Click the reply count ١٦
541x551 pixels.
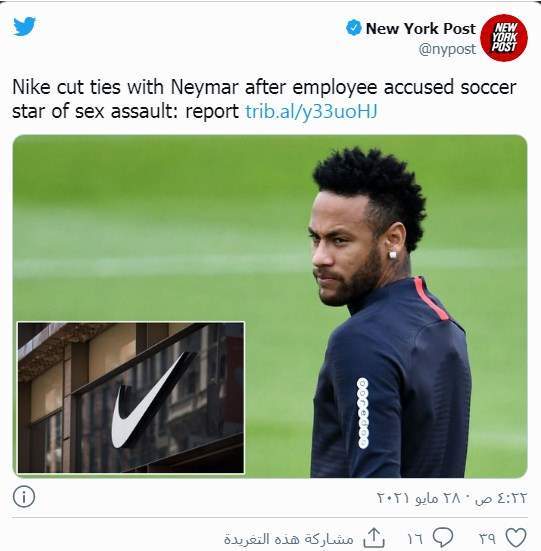pyautogui.click(x=415, y=538)
